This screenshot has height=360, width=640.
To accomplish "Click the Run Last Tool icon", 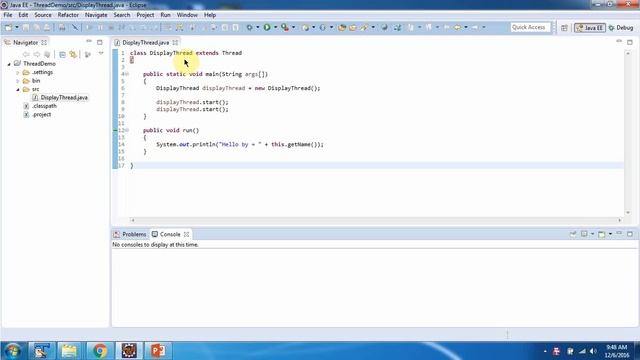I will 285,27.
